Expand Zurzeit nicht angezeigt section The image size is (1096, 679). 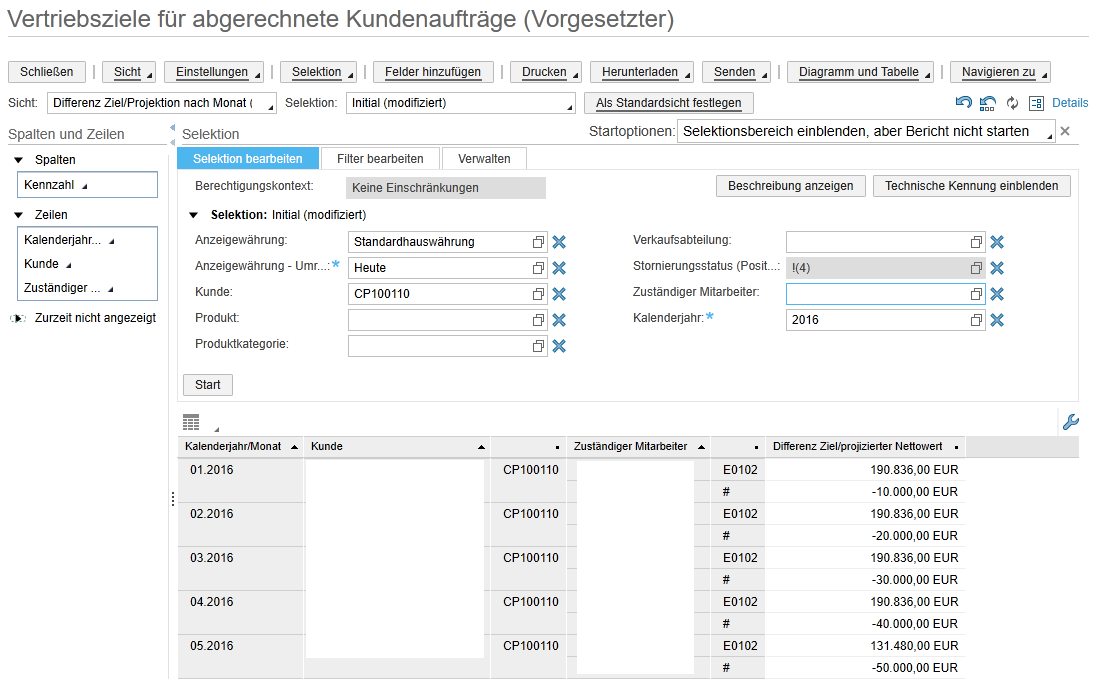coord(17,319)
